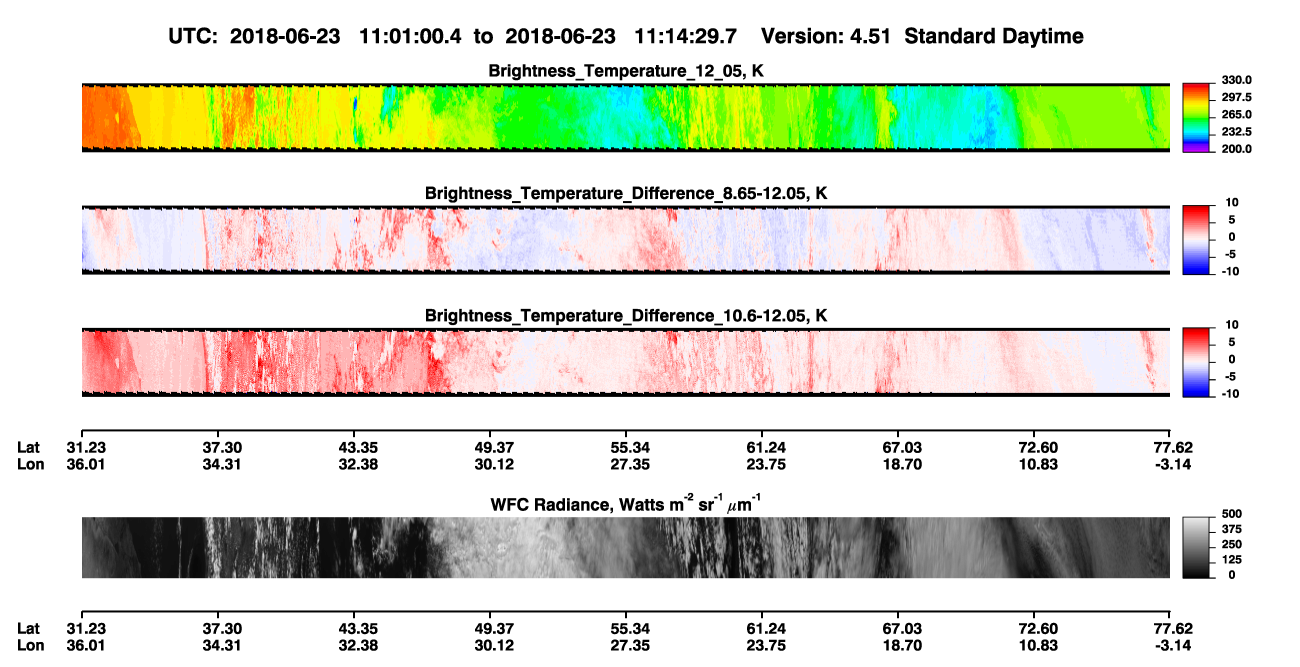The width and height of the screenshot is (1300, 667).
Task: Click the 200.0 colorbar tick label
Action: [1236, 149]
